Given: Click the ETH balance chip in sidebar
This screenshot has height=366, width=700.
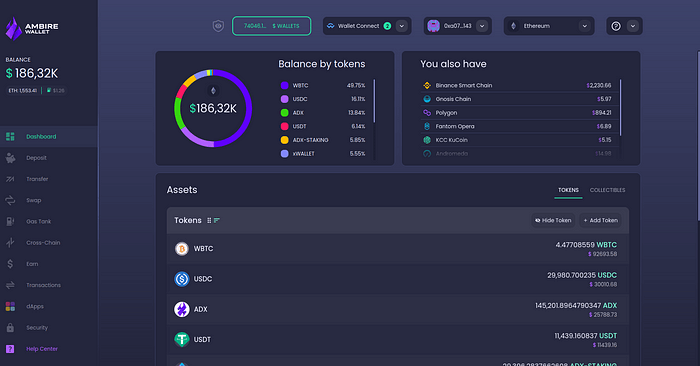Looking at the screenshot, I should (x=22, y=91).
